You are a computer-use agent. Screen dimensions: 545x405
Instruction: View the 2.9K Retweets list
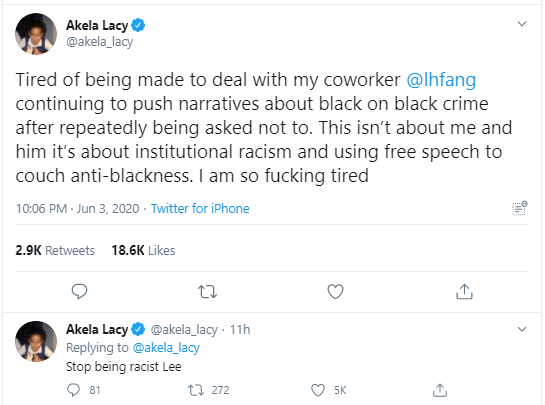55,250
